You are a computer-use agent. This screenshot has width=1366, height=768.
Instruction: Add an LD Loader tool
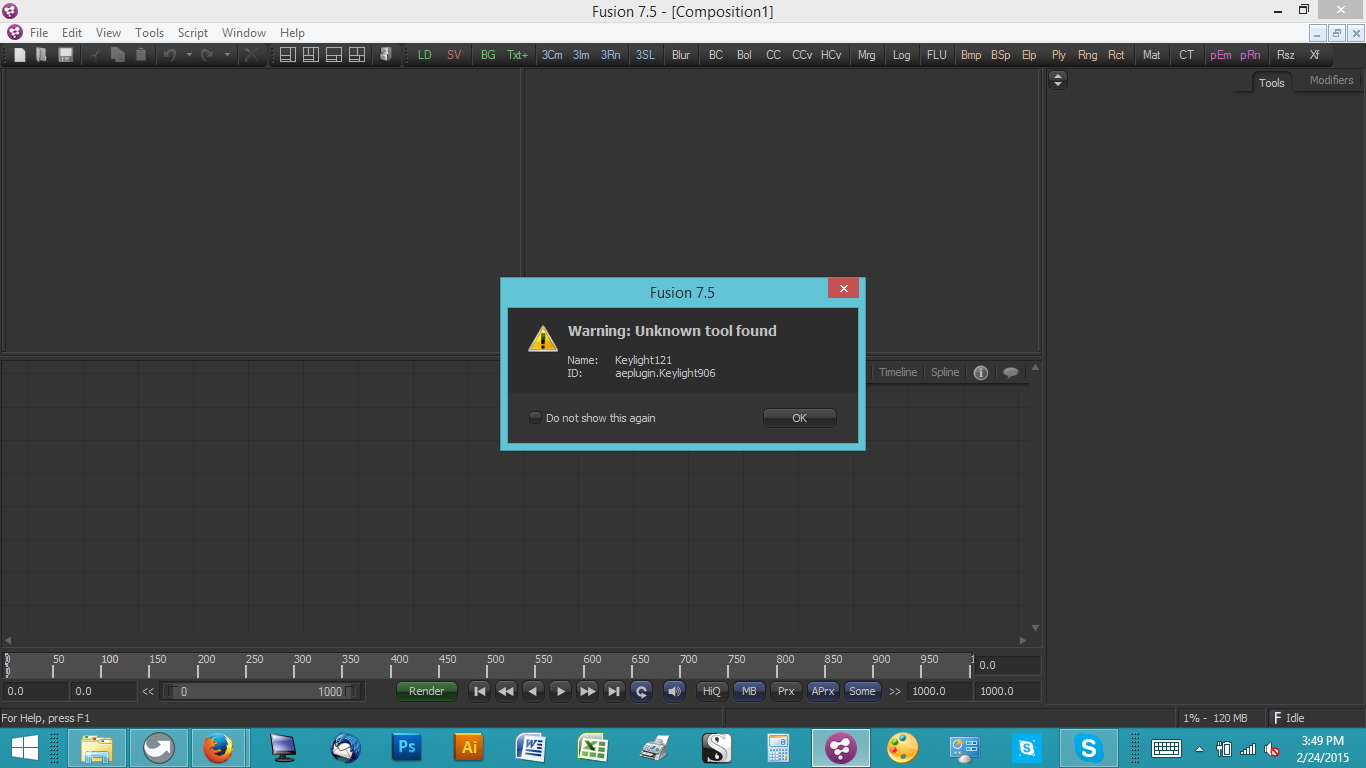pos(425,55)
